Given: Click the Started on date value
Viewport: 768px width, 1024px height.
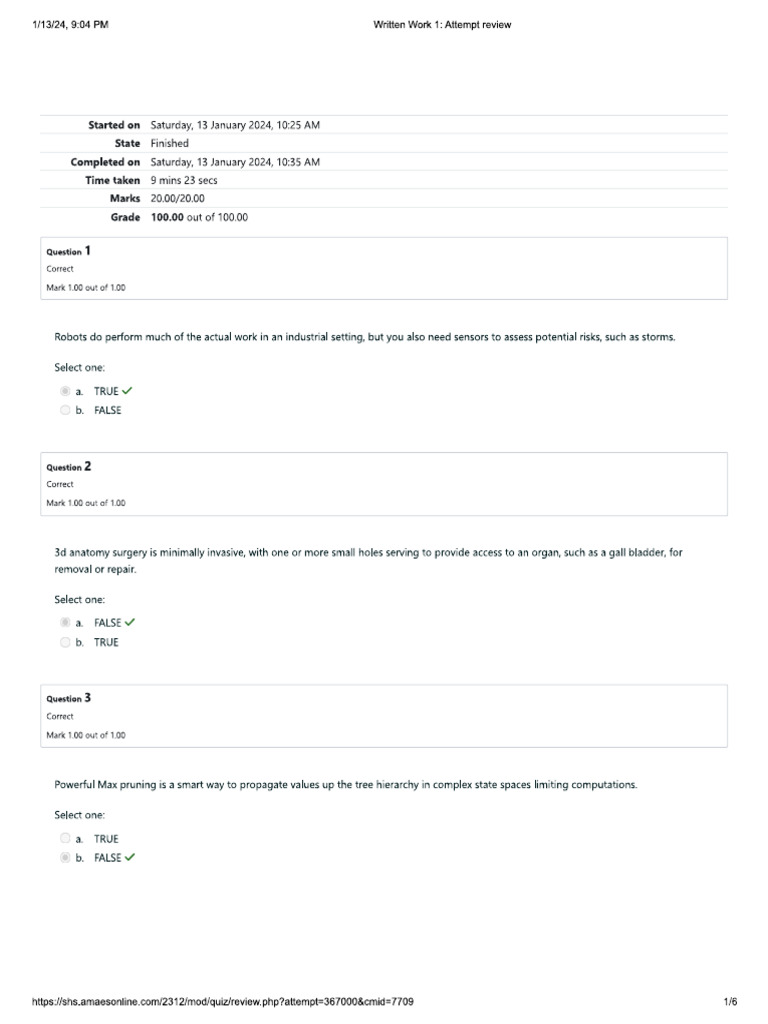Looking at the screenshot, I should [235, 125].
